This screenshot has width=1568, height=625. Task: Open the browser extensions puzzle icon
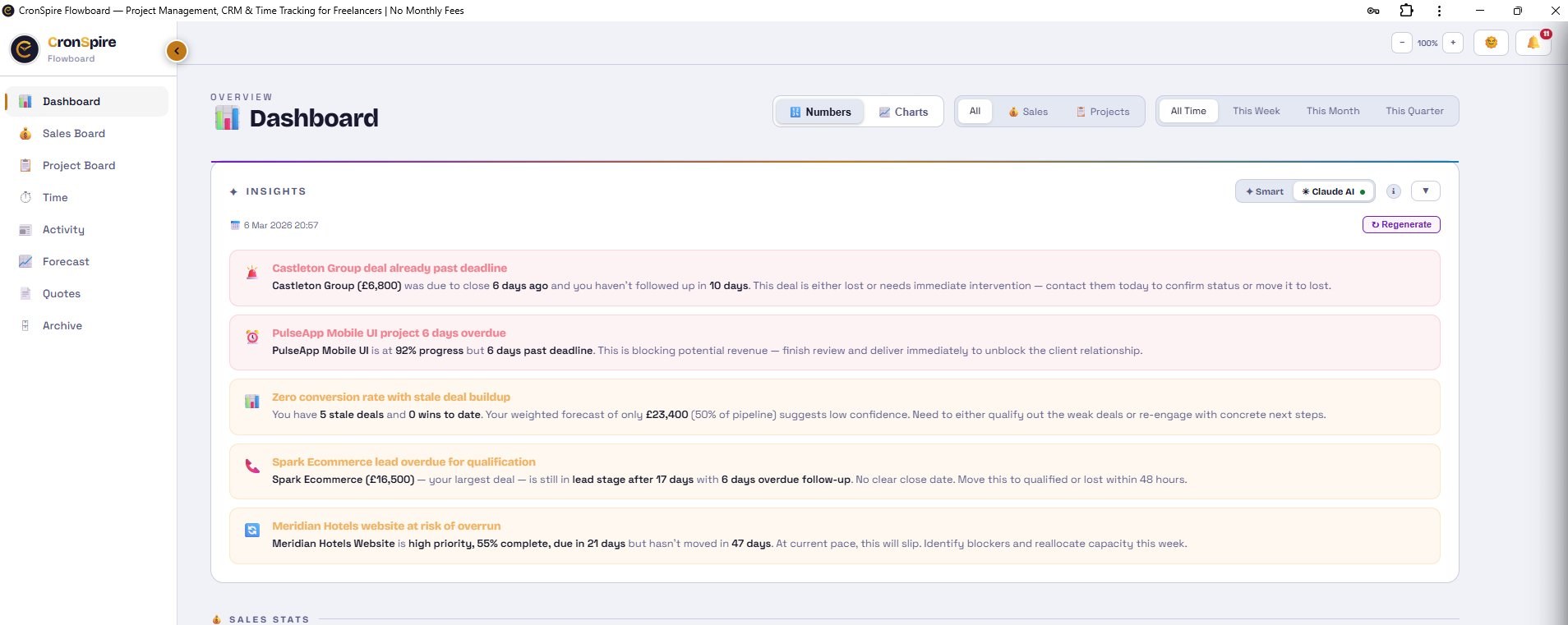tap(1406, 11)
